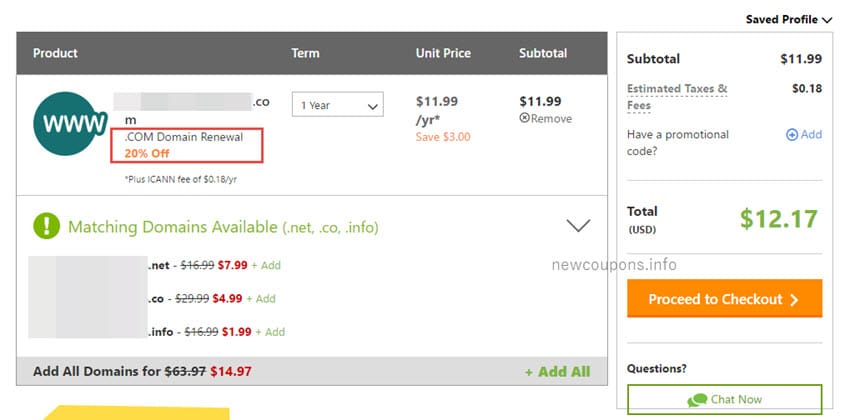Screen dimensions: 850x420
Task: Click the circled X Remove icon
Action: pyautogui.click(x=524, y=118)
